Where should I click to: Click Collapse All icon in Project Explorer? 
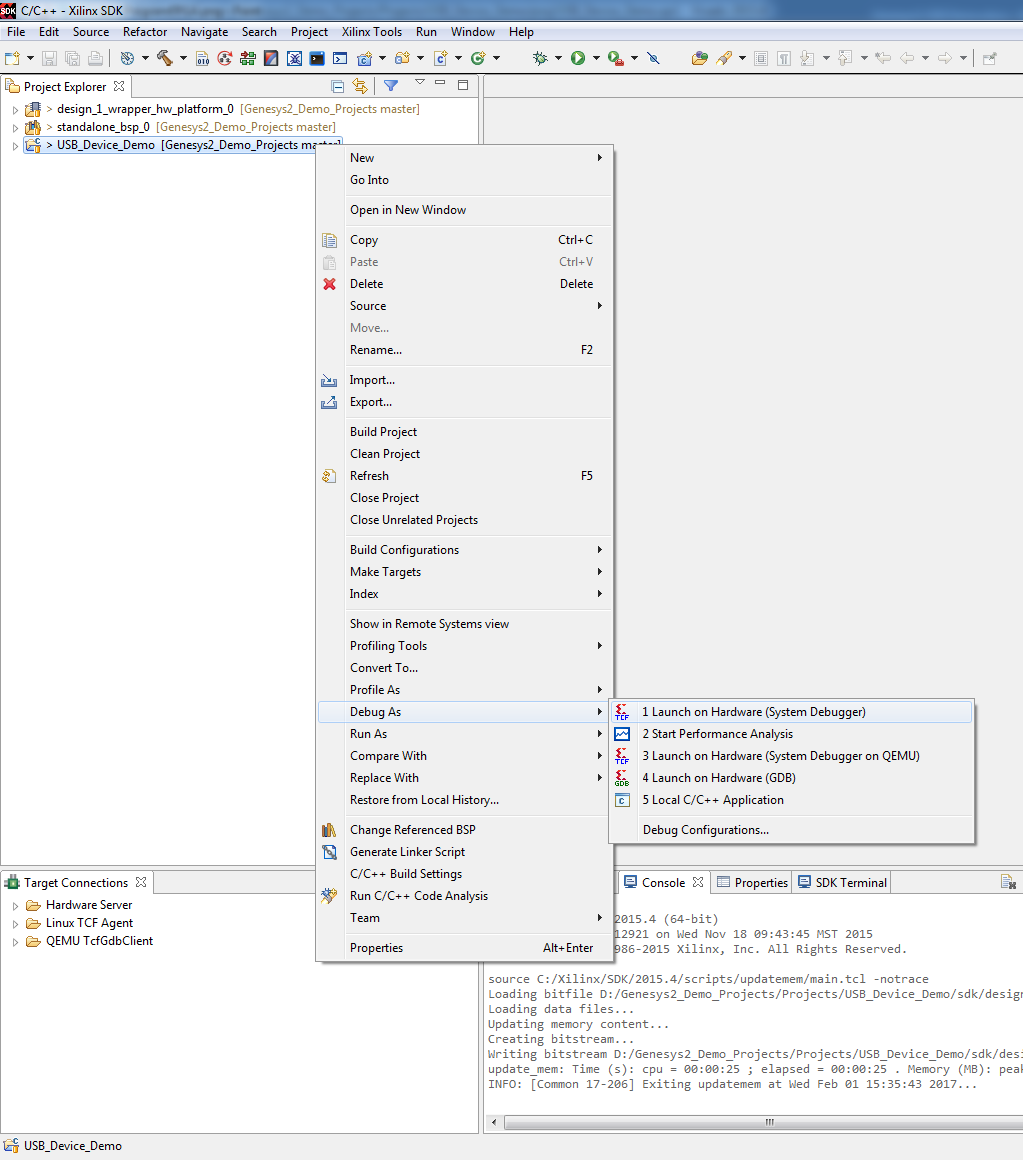[x=337, y=86]
